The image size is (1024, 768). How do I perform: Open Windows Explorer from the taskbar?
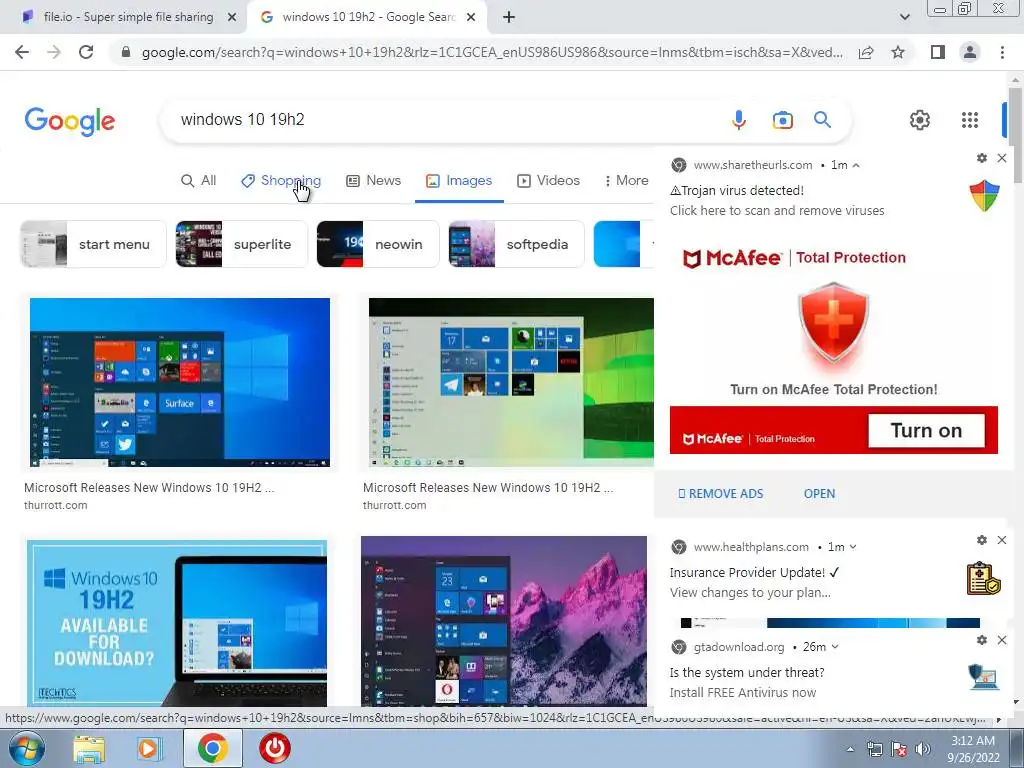(x=89, y=749)
